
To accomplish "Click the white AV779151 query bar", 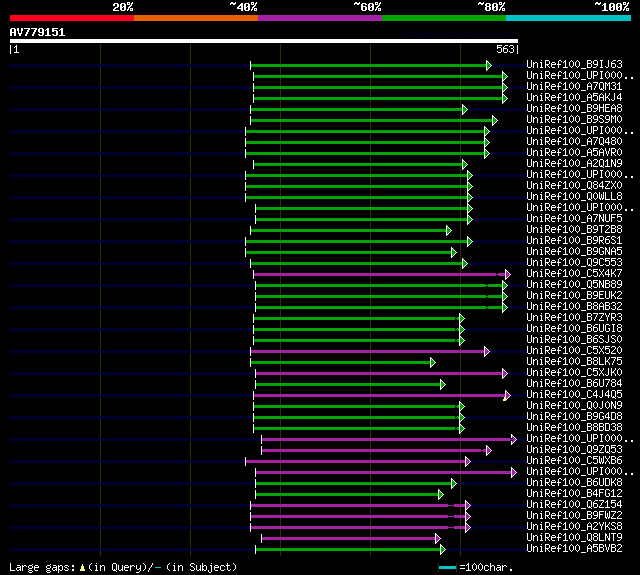I will coord(264,41).
